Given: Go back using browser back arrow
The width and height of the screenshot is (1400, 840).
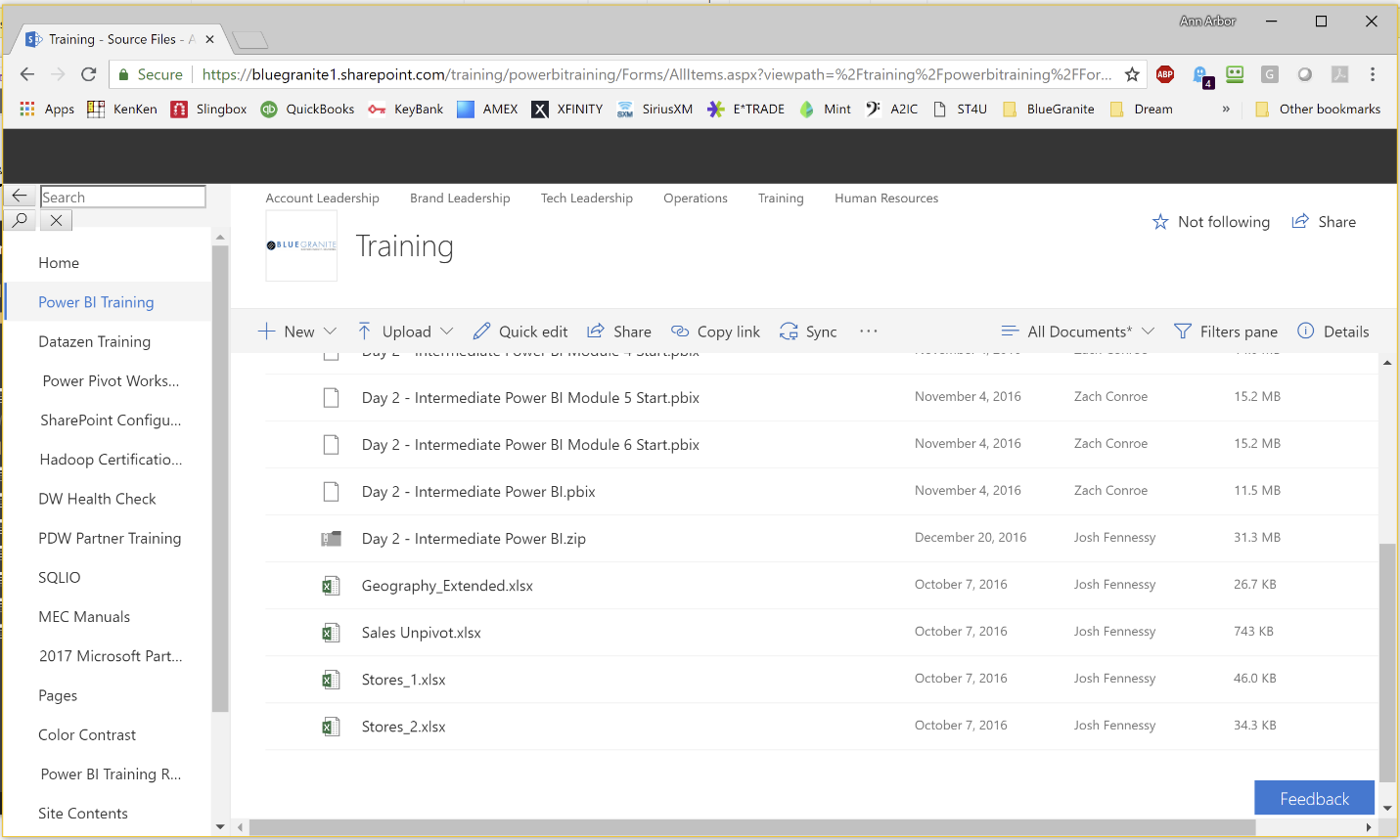Looking at the screenshot, I should (27, 74).
